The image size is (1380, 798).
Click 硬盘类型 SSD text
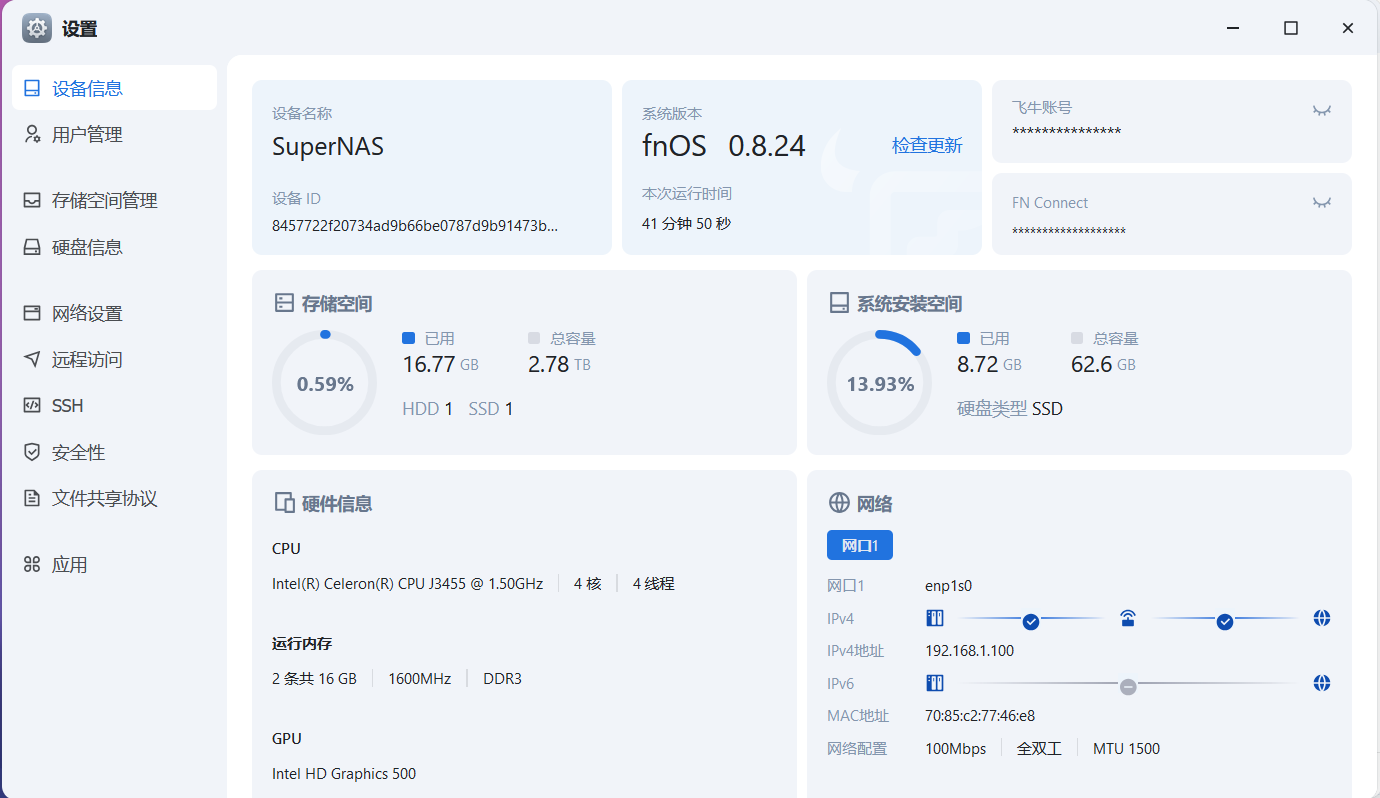[1010, 409]
